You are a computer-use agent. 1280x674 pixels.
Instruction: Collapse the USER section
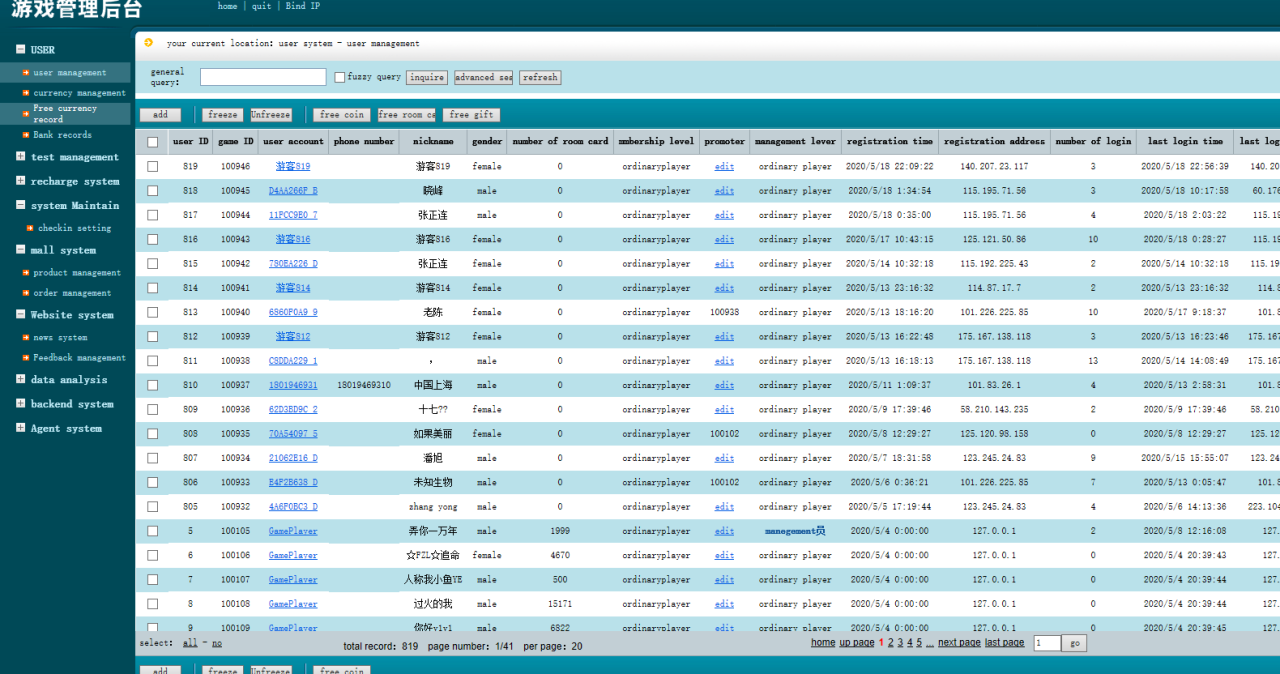pos(19,48)
